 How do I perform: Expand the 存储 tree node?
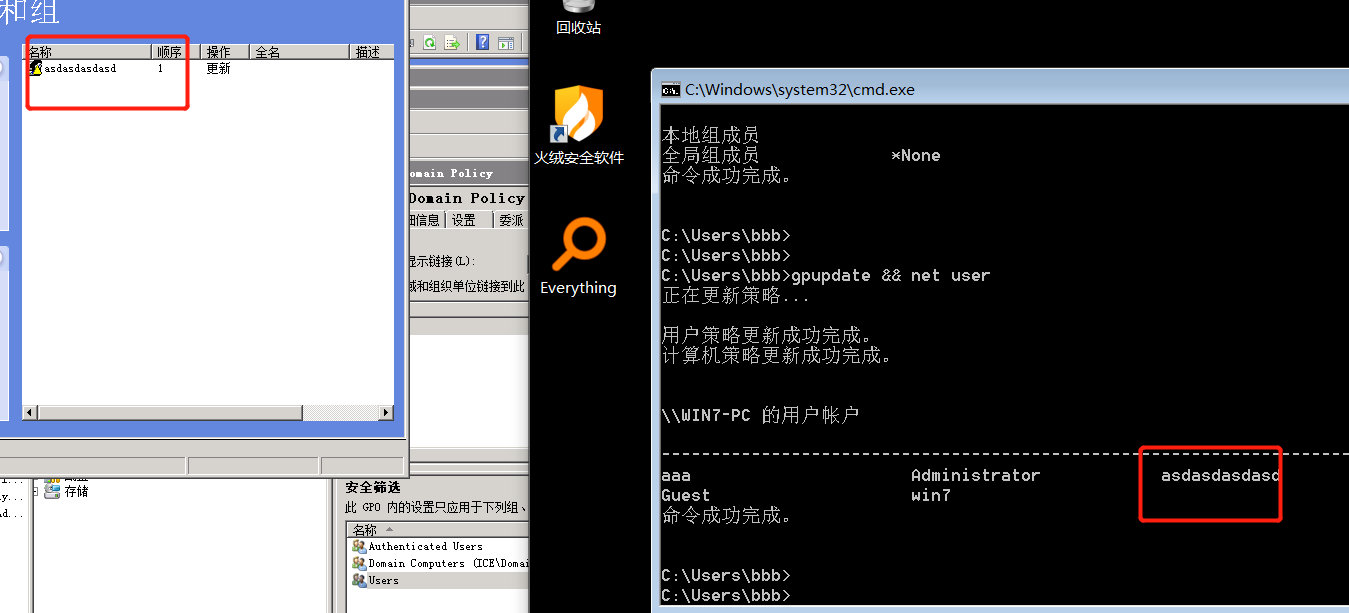tap(36, 491)
